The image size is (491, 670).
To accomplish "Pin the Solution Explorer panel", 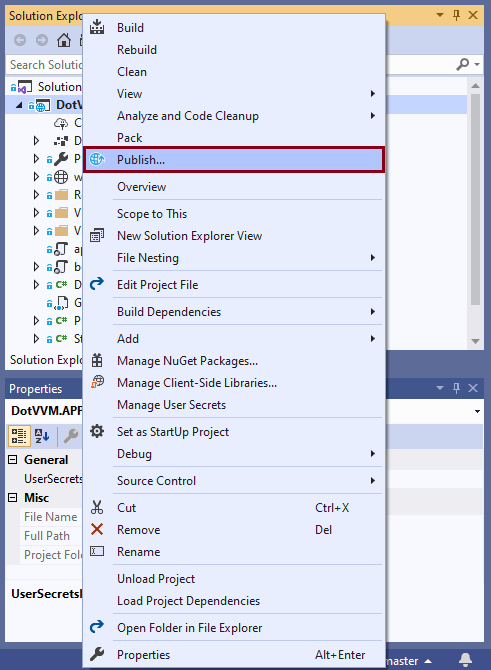I will (456, 15).
